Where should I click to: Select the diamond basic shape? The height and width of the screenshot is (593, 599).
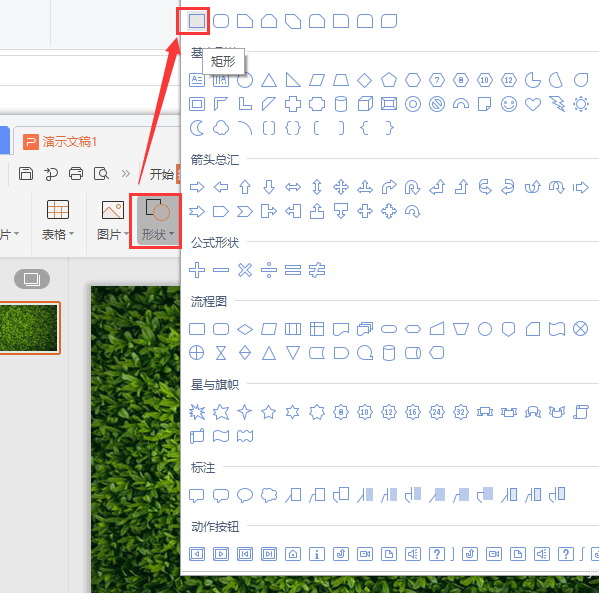pos(364,80)
